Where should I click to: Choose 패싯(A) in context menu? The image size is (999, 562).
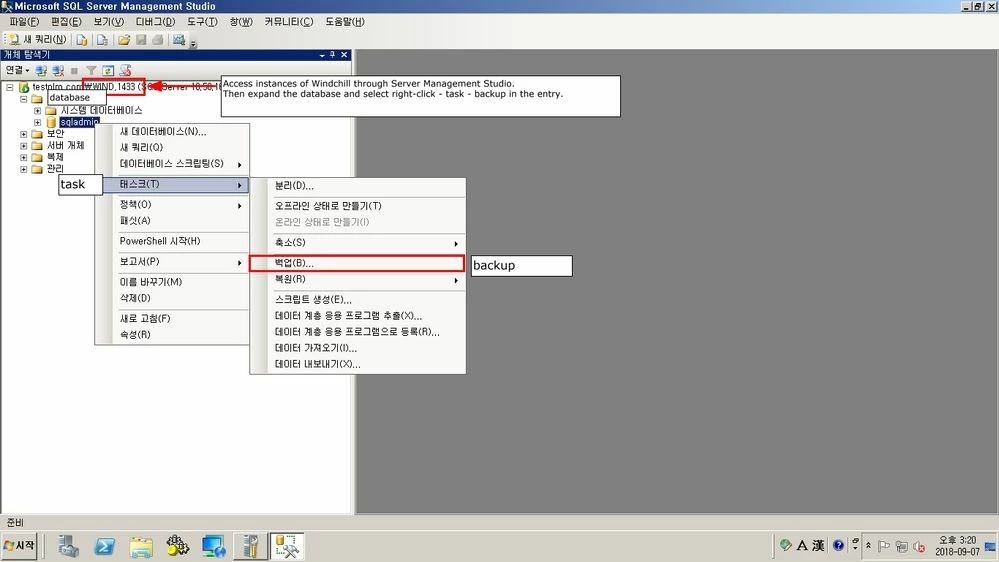[x=172, y=220]
